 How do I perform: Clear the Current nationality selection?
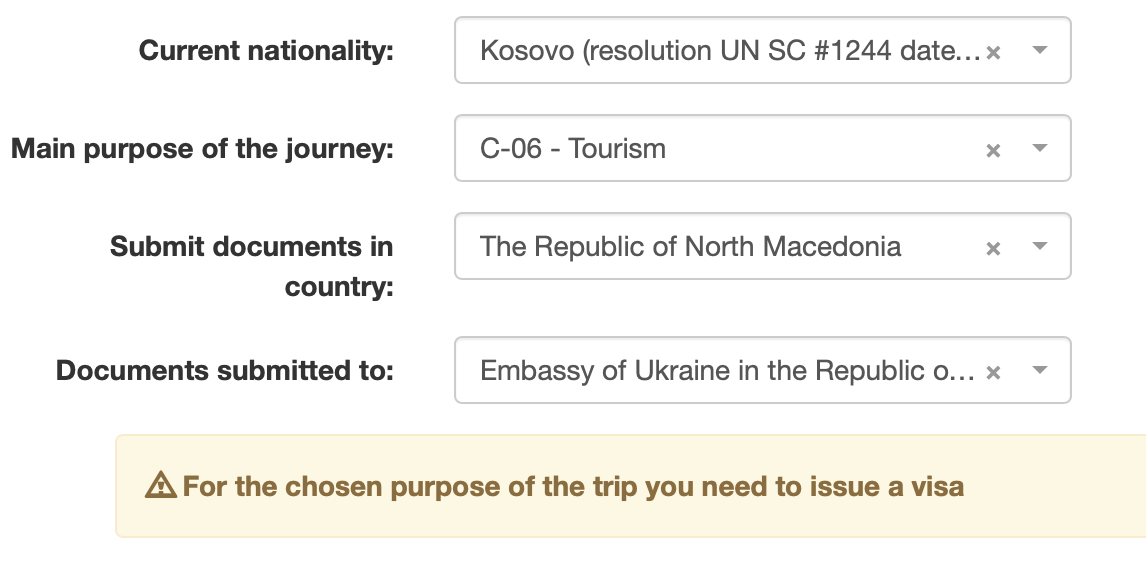click(x=993, y=52)
